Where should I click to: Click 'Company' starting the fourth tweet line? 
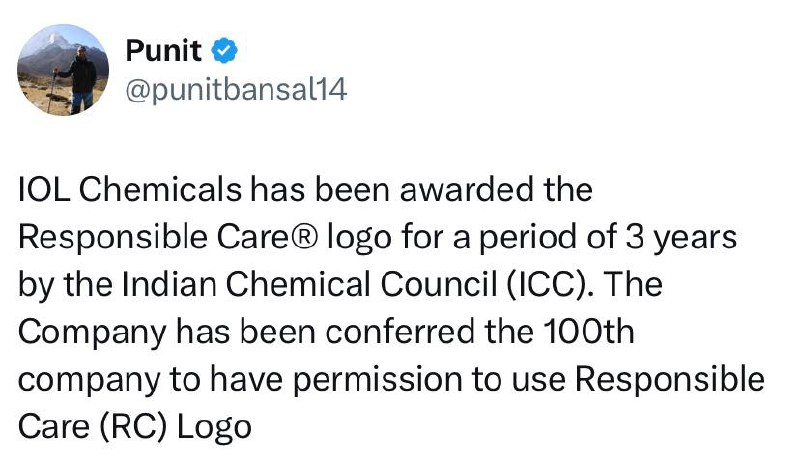[x=92, y=334]
